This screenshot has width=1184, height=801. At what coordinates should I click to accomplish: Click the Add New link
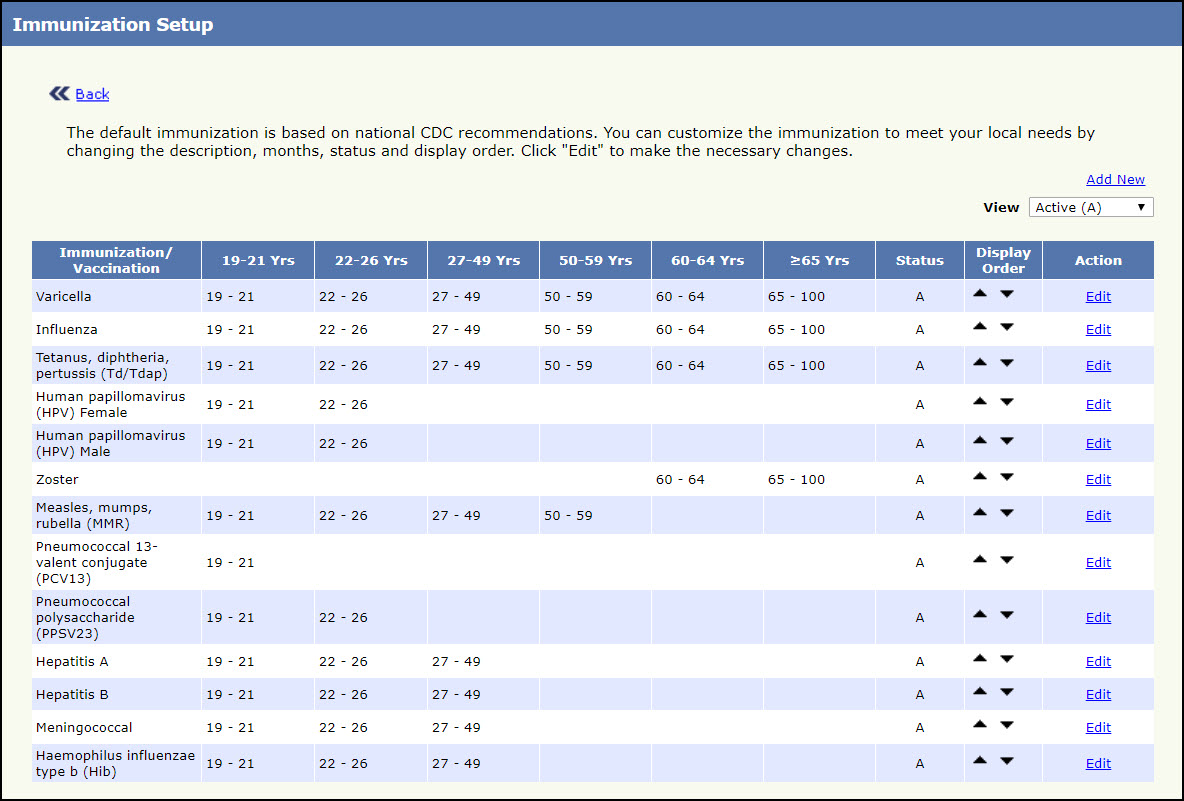click(1115, 180)
